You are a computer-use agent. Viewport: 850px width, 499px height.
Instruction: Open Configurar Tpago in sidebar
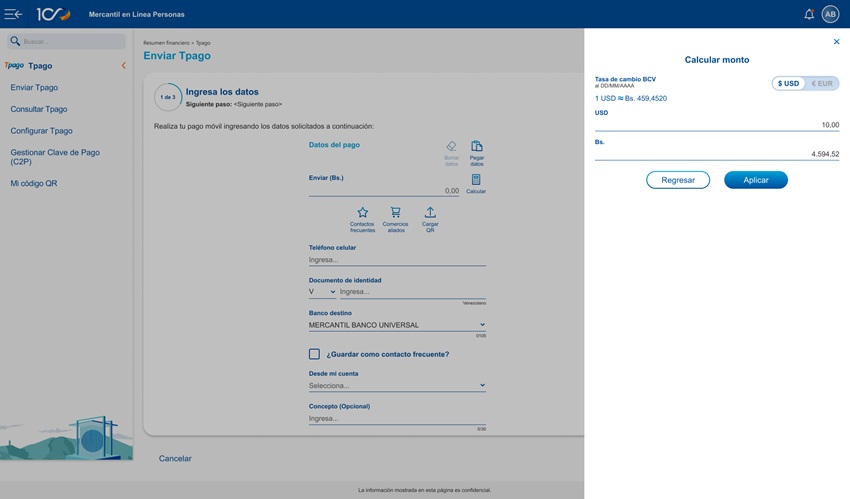coord(41,131)
